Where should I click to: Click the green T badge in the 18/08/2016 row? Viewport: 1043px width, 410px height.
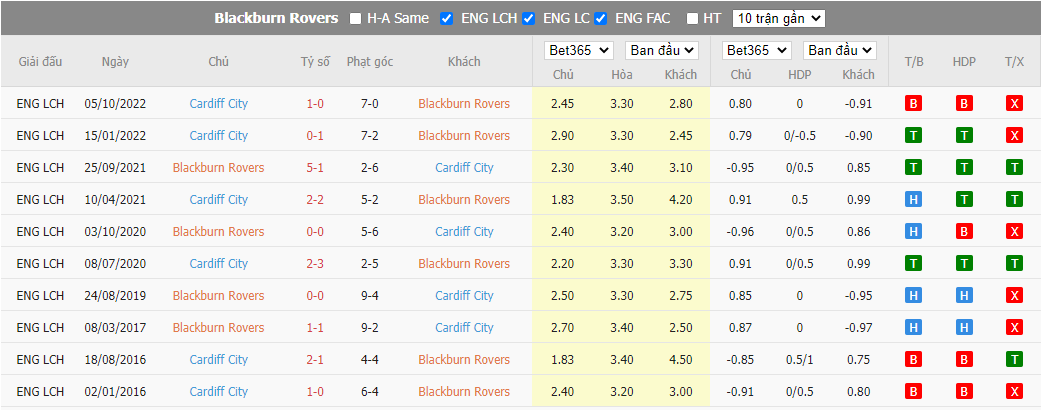pyautogui.click(x=1014, y=359)
